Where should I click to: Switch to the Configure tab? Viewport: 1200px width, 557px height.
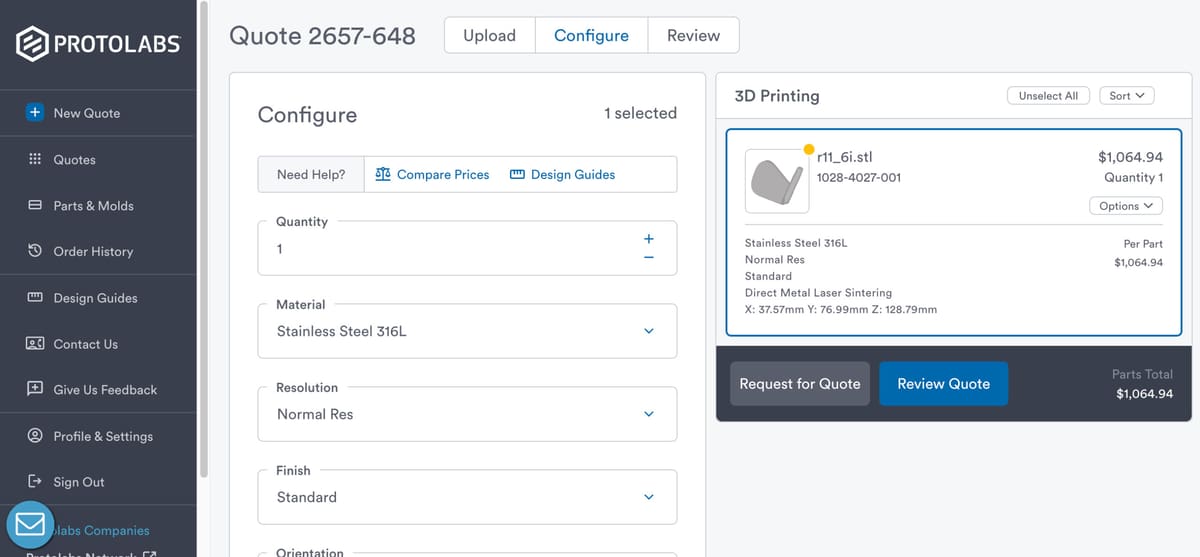pos(591,35)
